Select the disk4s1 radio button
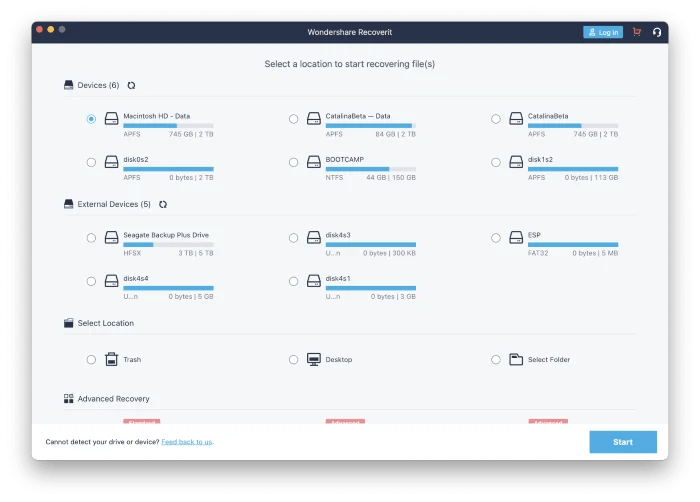Image resolution: width=700 pixels, height=502 pixels. click(293, 281)
